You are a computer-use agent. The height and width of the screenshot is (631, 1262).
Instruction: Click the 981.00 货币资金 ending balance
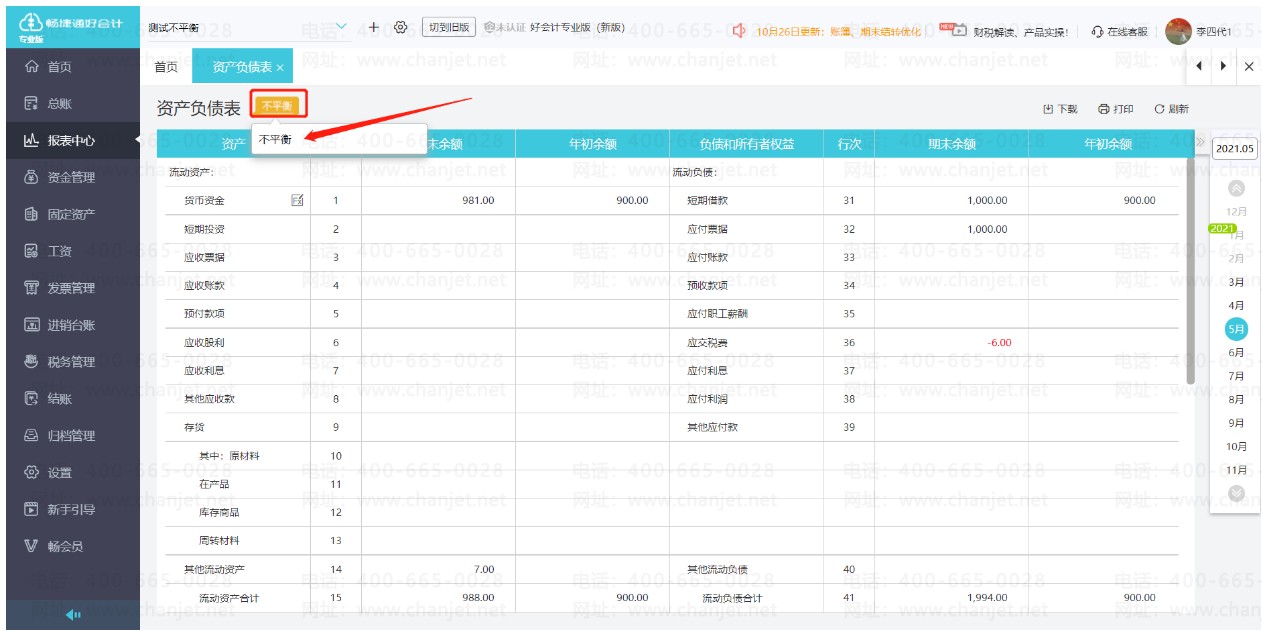478,201
